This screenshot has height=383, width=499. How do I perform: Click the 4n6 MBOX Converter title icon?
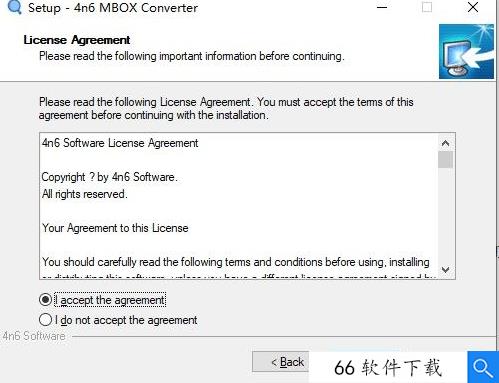[15, 7]
